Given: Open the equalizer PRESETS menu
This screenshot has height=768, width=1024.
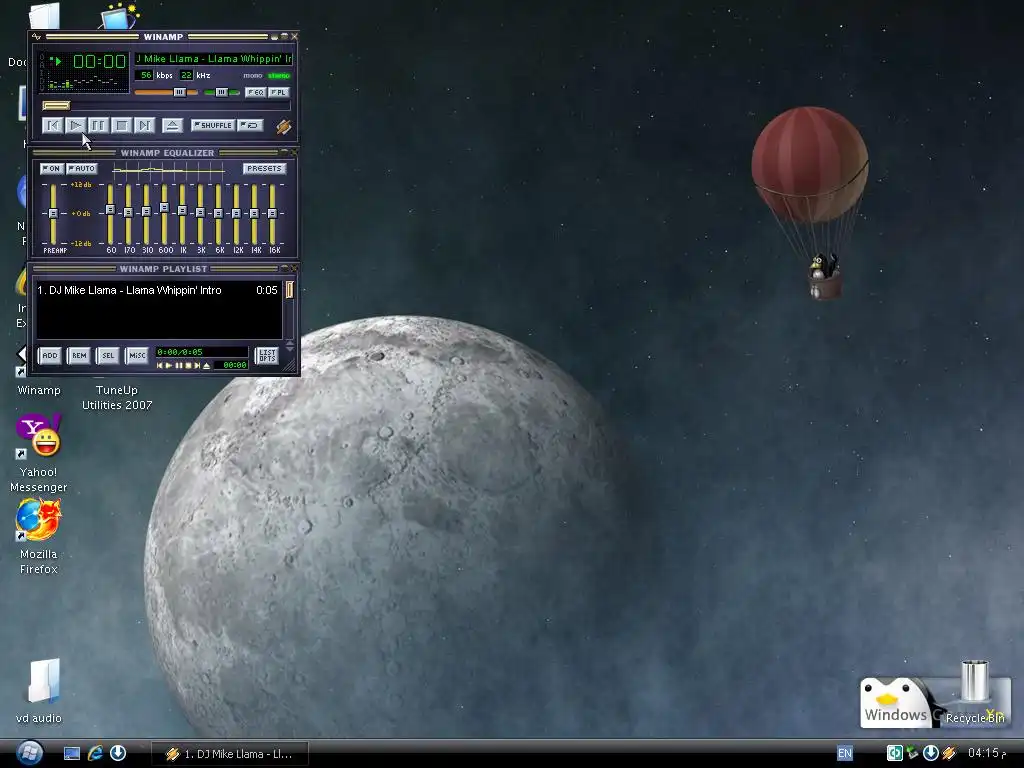Looking at the screenshot, I should tap(264, 168).
